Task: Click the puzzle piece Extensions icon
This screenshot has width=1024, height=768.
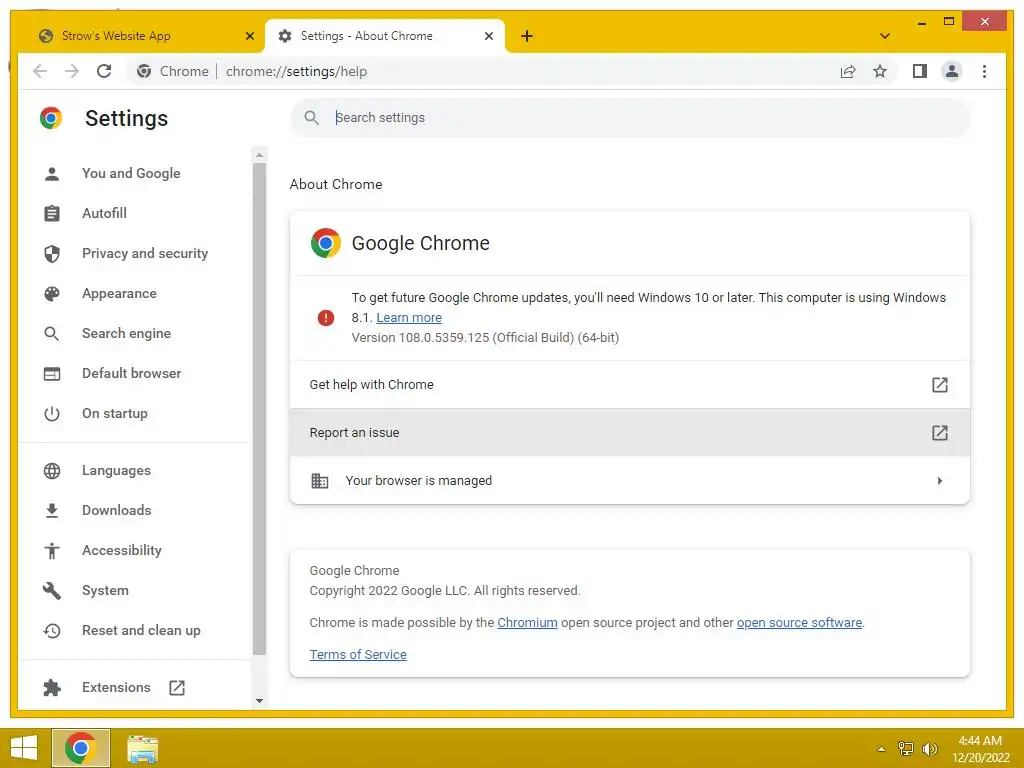Action: coord(52,688)
